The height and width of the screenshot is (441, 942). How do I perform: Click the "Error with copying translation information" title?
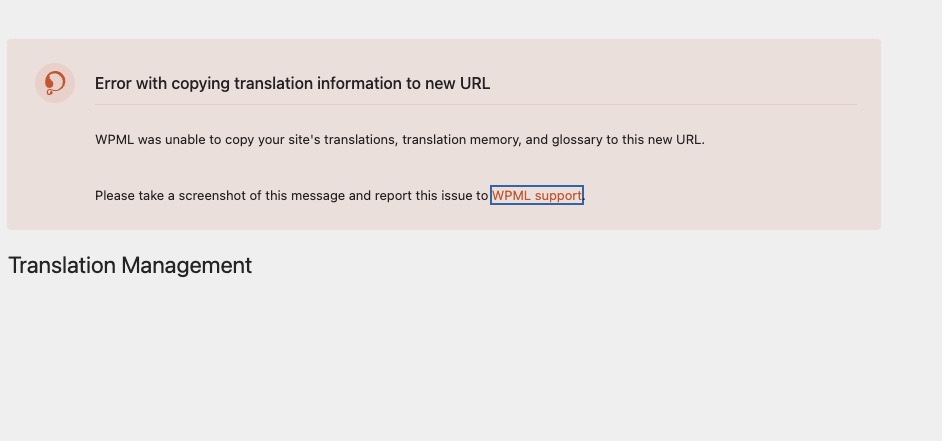click(x=292, y=84)
